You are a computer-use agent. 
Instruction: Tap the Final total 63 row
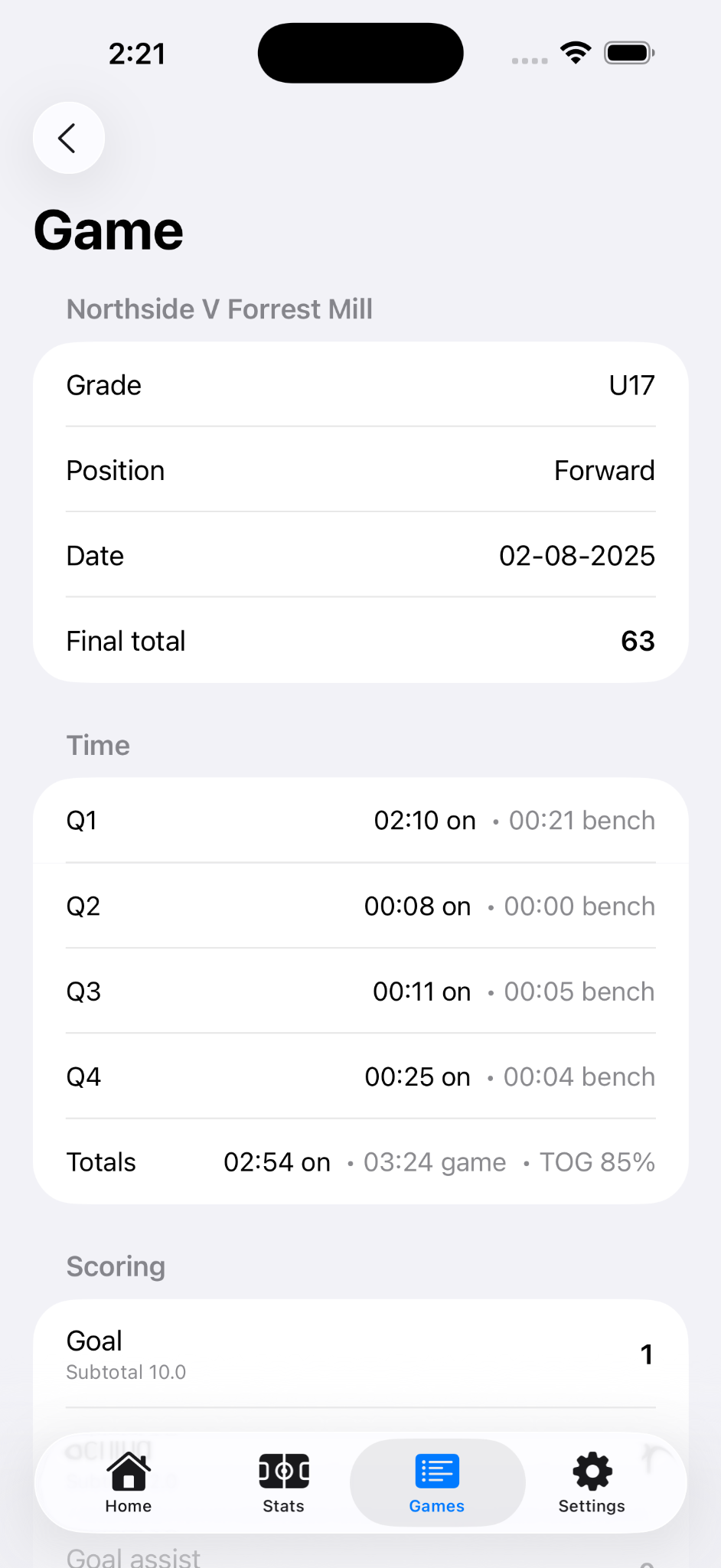(x=360, y=641)
